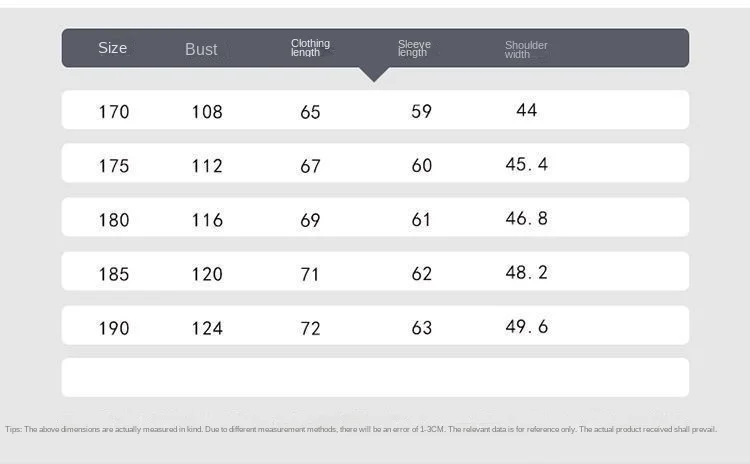Click the downward pointer under the header
This screenshot has width=750, height=464.
coord(374,74)
